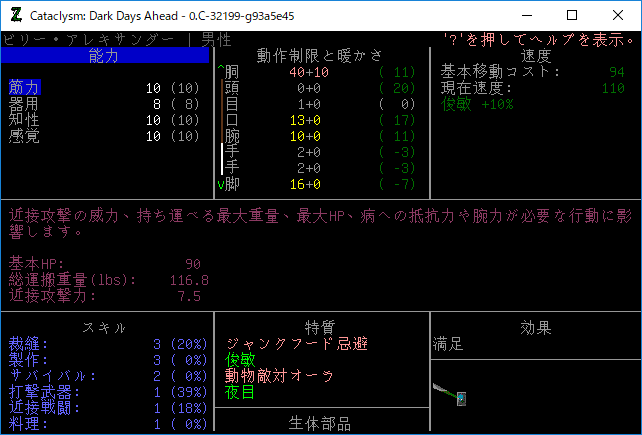Click the Cataclysm app icon in title bar

pyautogui.click(x=15, y=15)
